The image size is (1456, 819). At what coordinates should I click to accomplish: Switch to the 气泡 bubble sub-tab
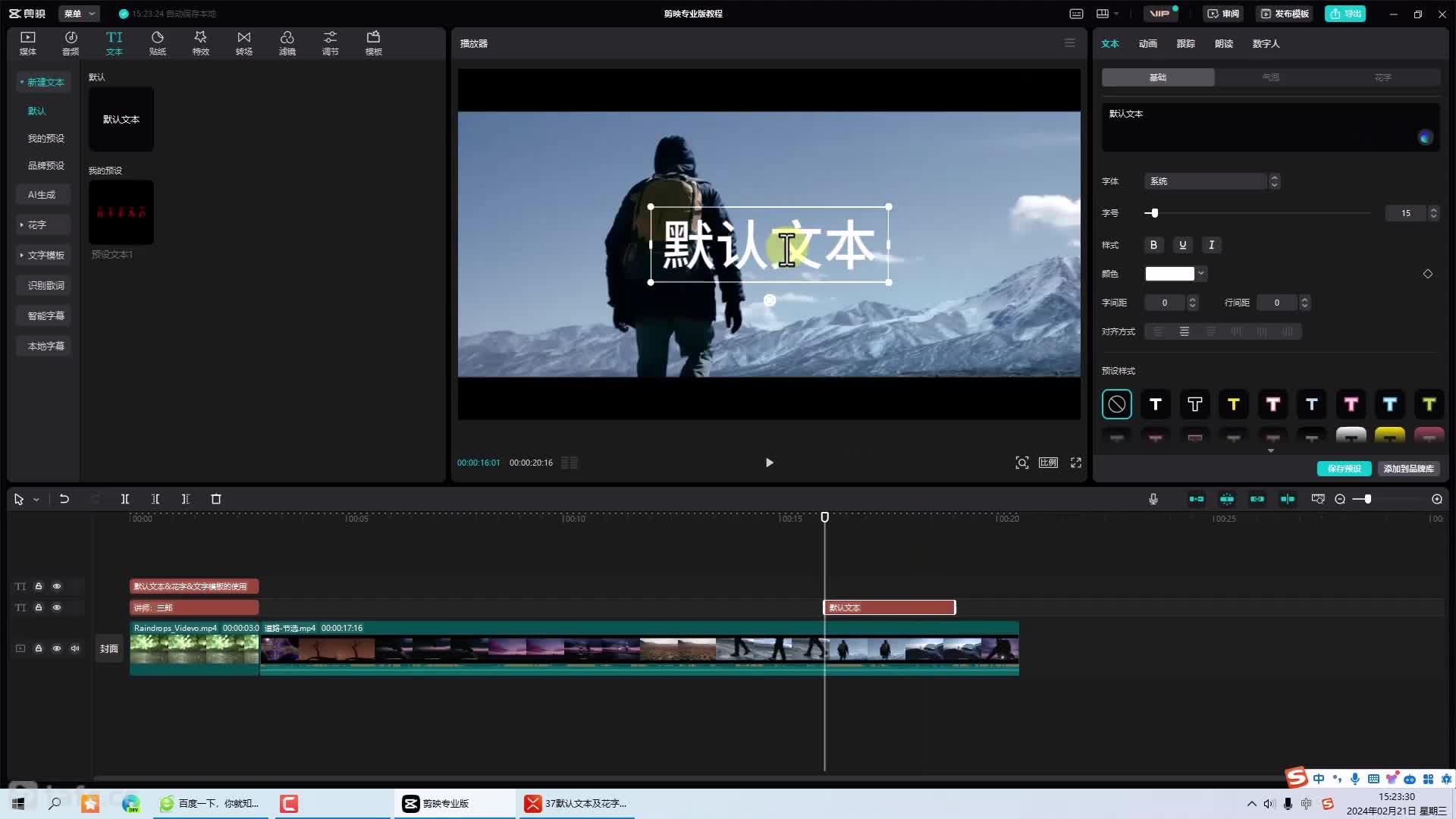tap(1271, 77)
